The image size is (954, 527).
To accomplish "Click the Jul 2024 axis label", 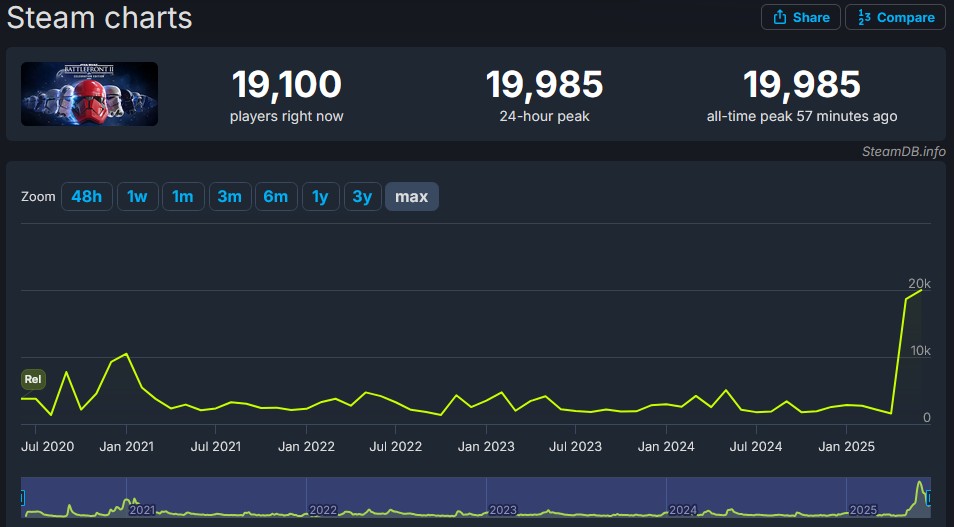I will [x=756, y=447].
